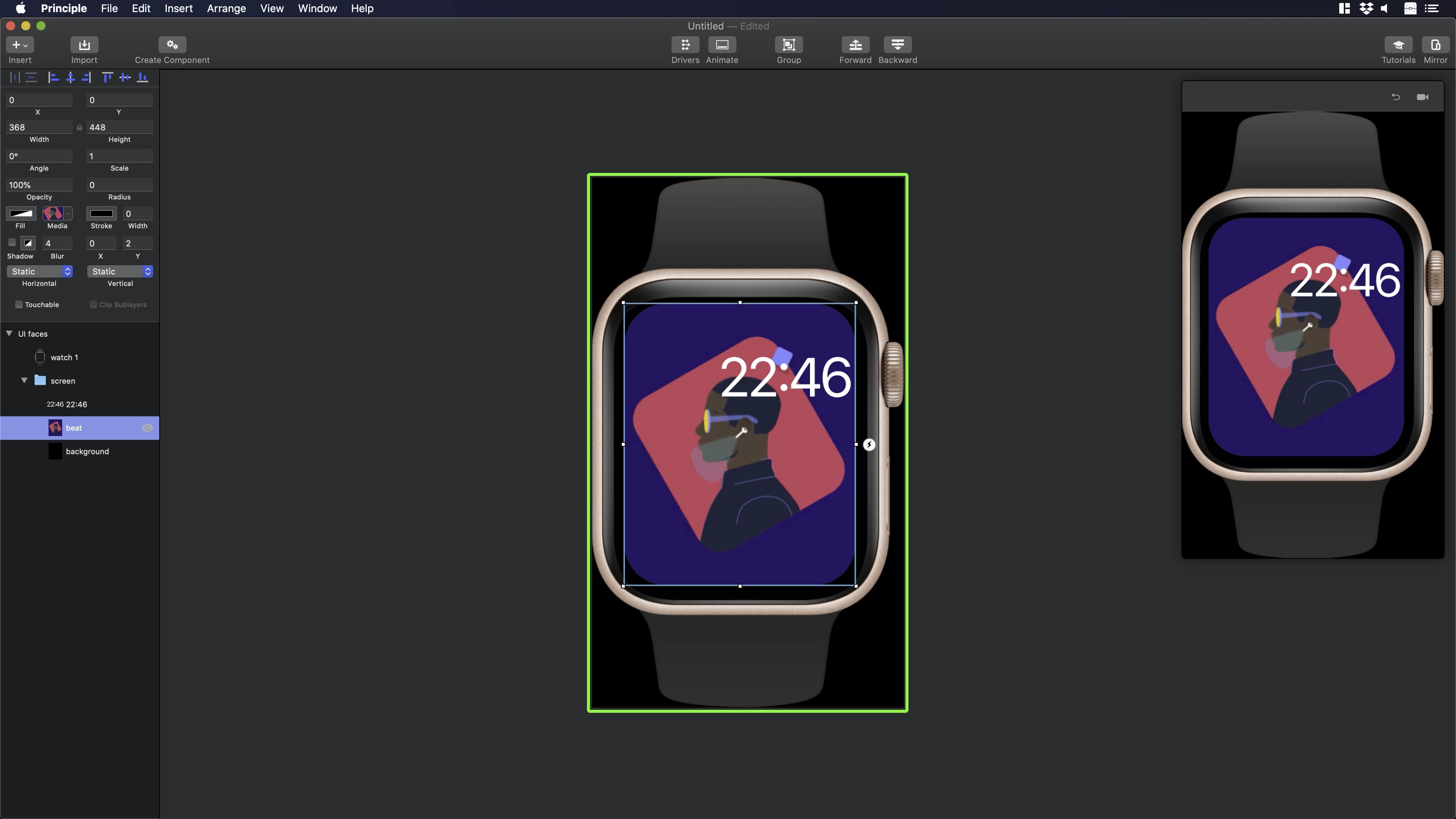Open the Vertical Static dropdown
Screen dimensions: 1456x819
tap(120, 271)
